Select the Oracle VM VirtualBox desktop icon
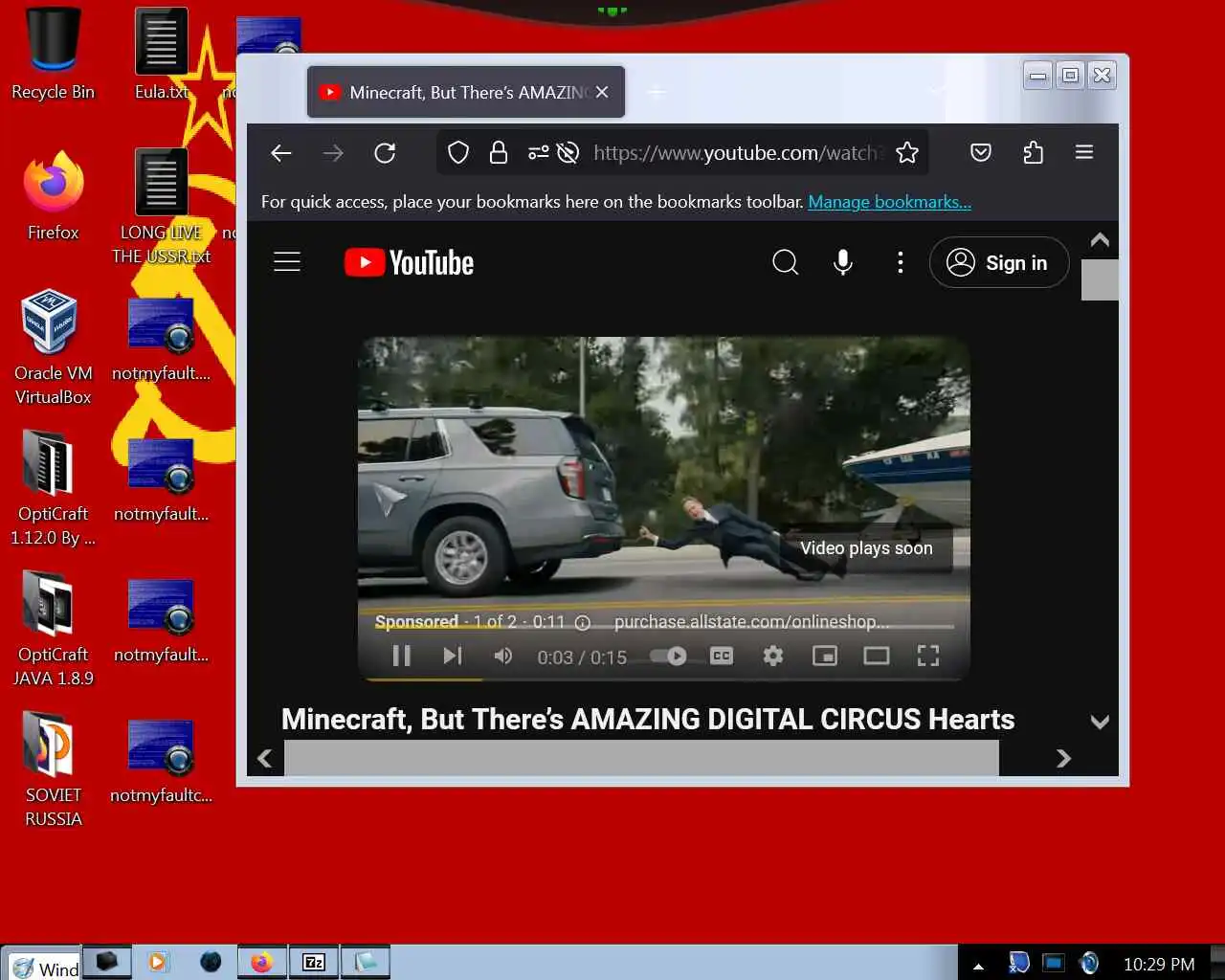 54,347
